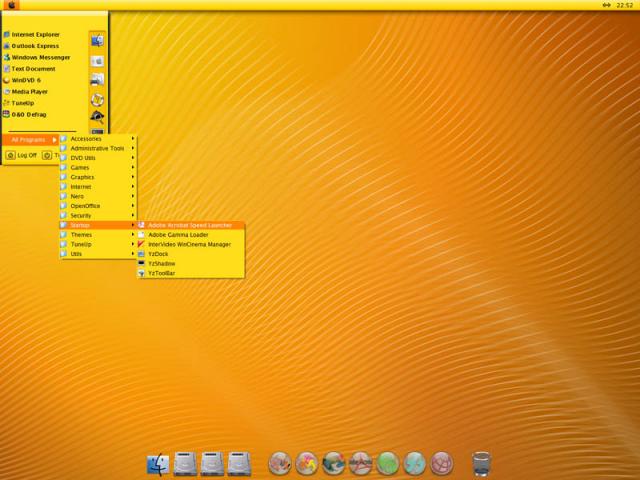This screenshot has width=640, height=480.
Task: Expand the Graphics submenu
Action: click(98, 177)
